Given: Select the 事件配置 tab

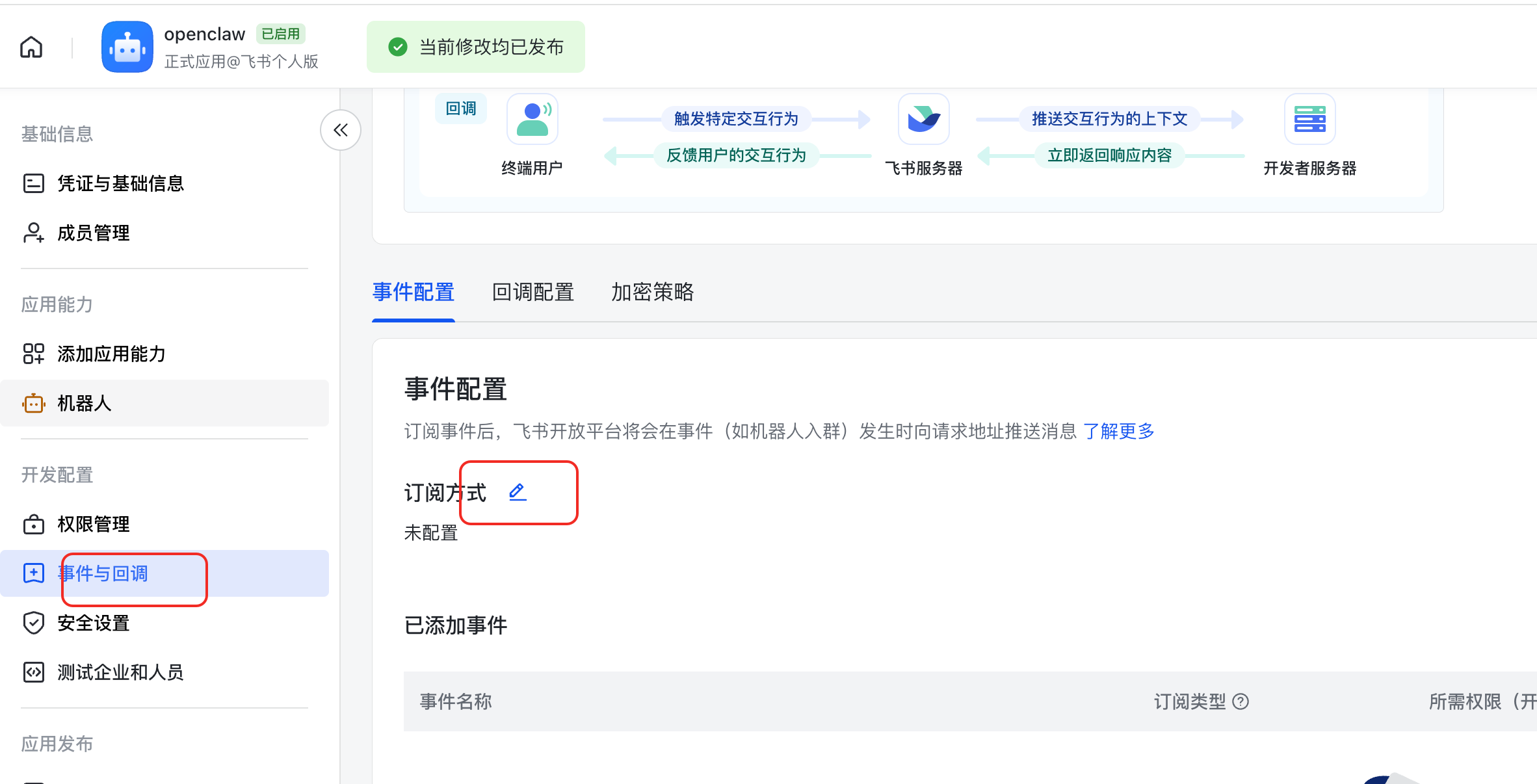Looking at the screenshot, I should click(x=413, y=293).
